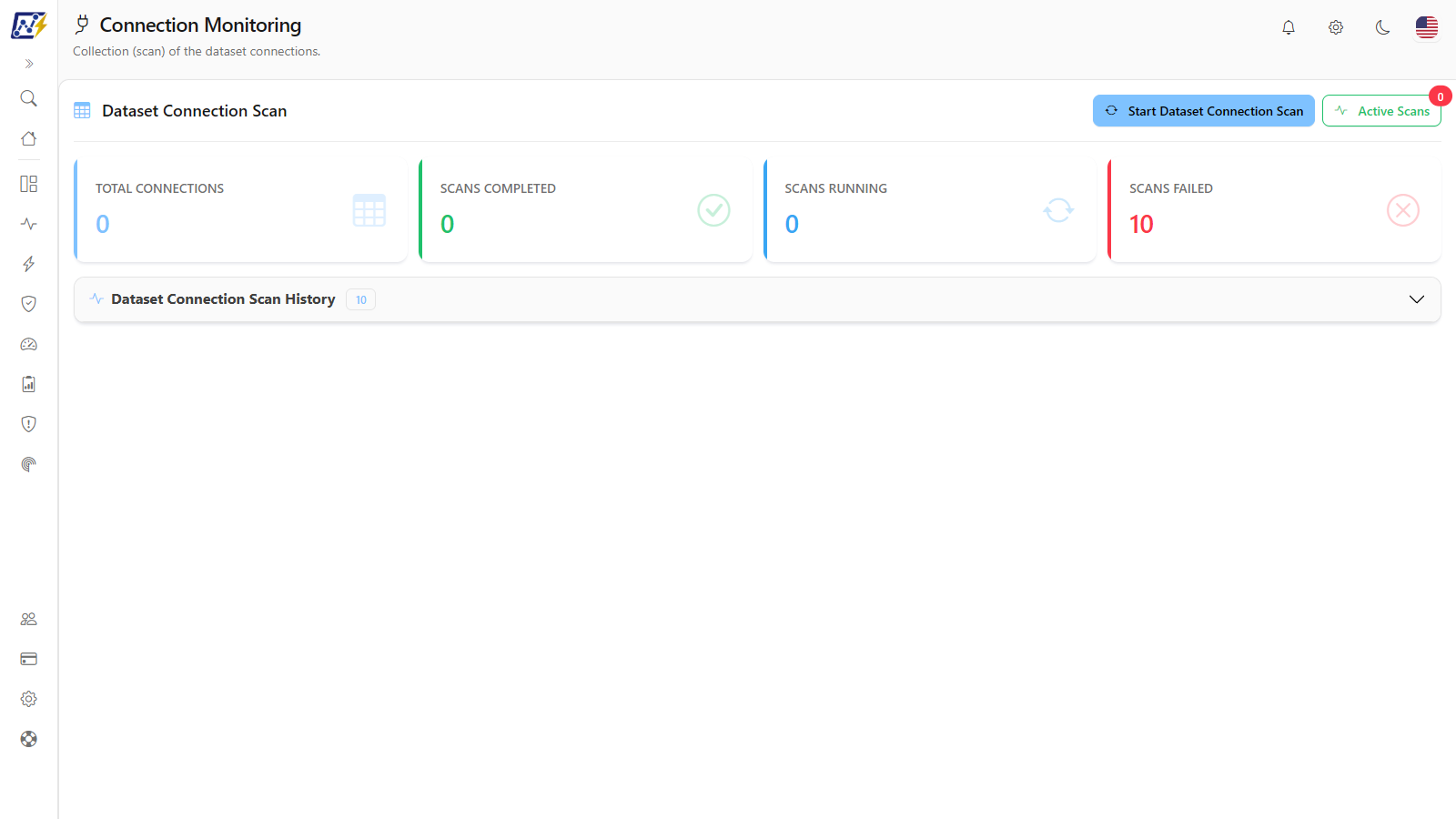Open the clipboard report sidebar icon
1456x819 pixels.
[29, 384]
